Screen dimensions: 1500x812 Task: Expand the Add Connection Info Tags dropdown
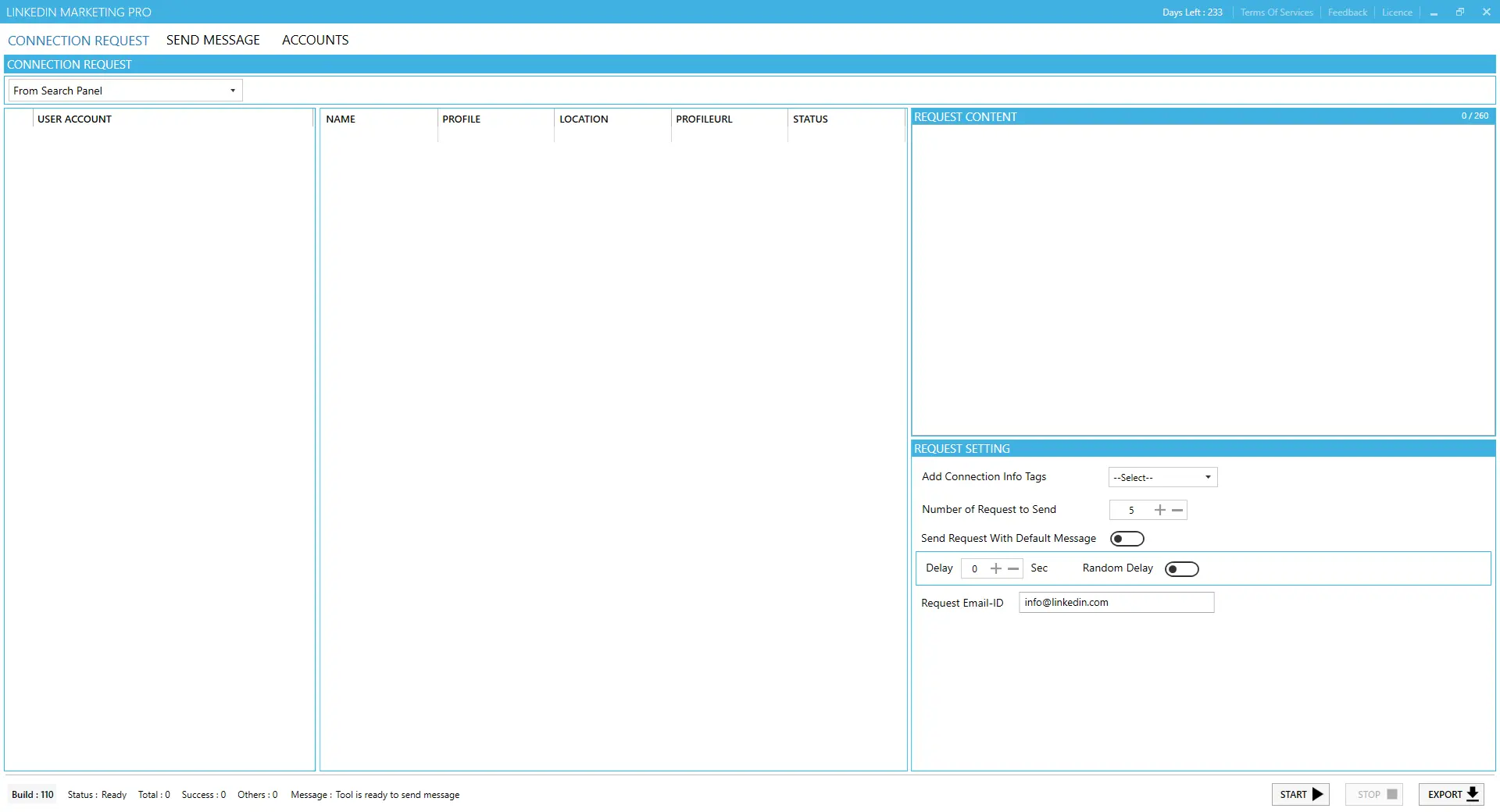point(1162,477)
